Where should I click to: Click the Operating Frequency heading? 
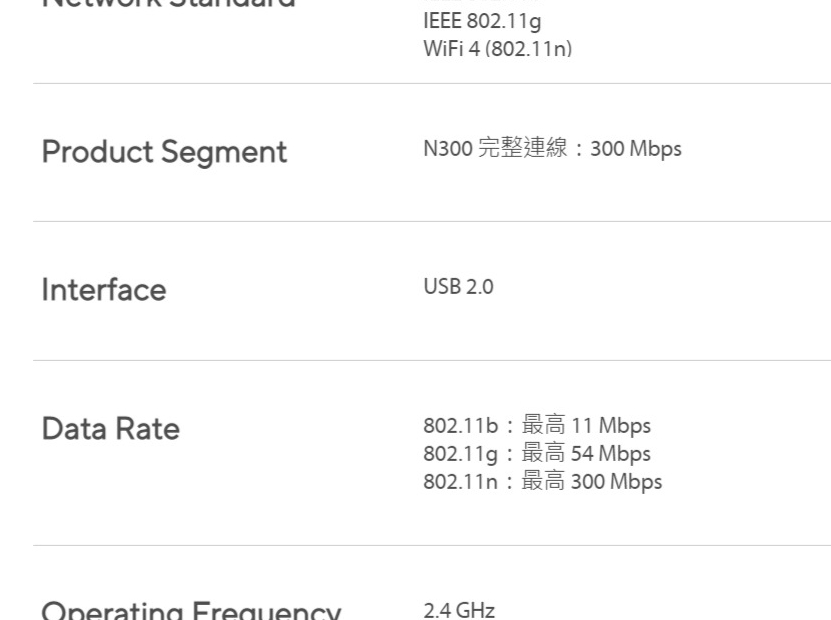pos(191,610)
